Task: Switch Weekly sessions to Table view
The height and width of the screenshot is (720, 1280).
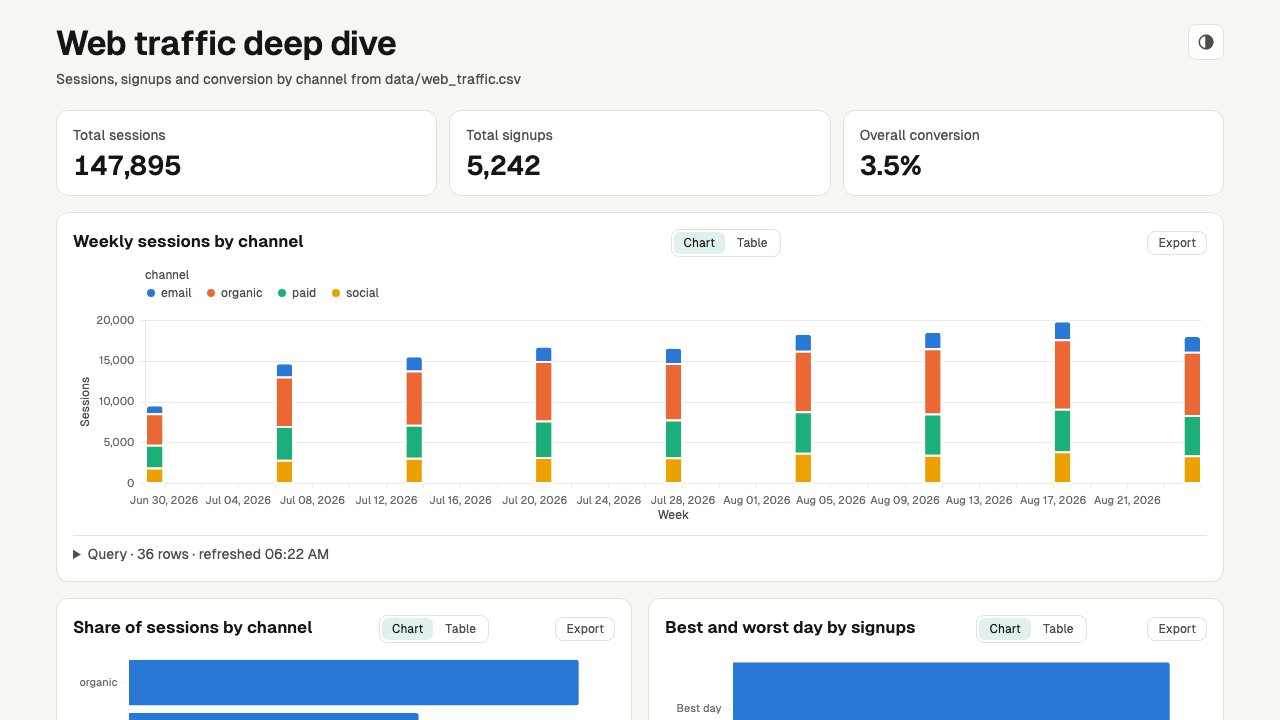Action: click(x=752, y=243)
